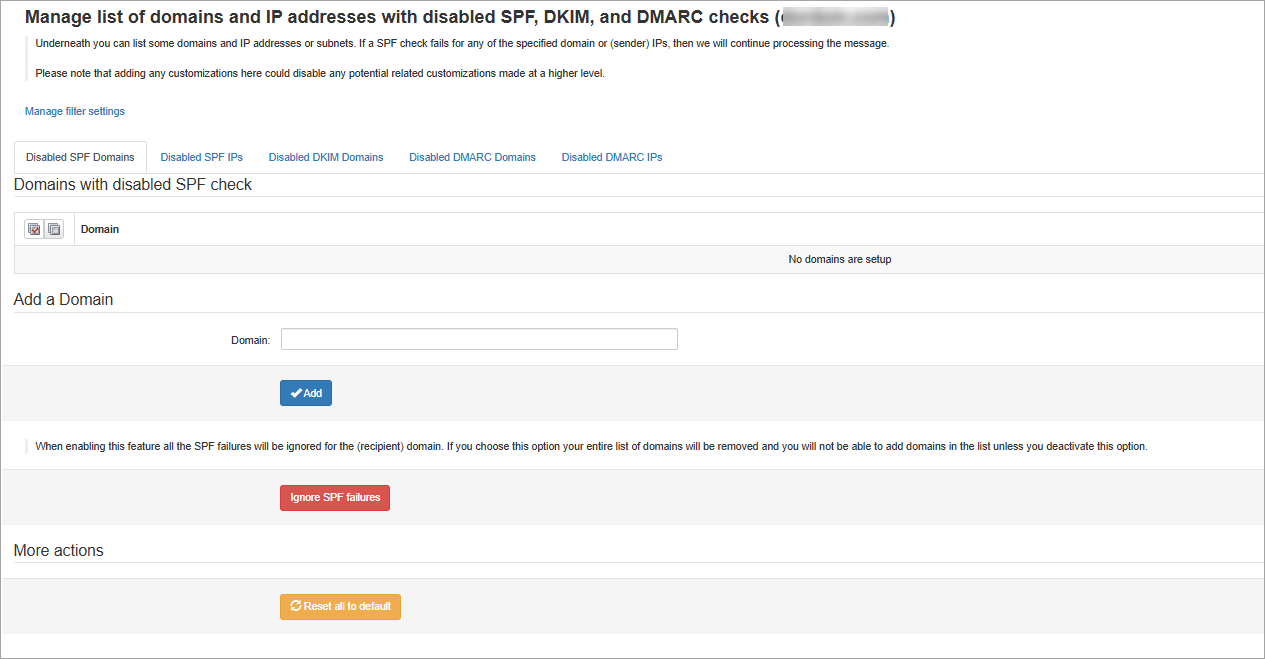Click the 'No domains are setup' table row
The image size is (1265, 659).
(839, 260)
